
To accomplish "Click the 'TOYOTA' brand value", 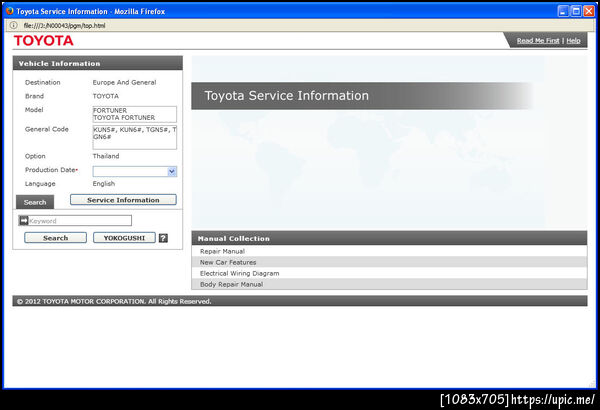I will (x=106, y=96).
